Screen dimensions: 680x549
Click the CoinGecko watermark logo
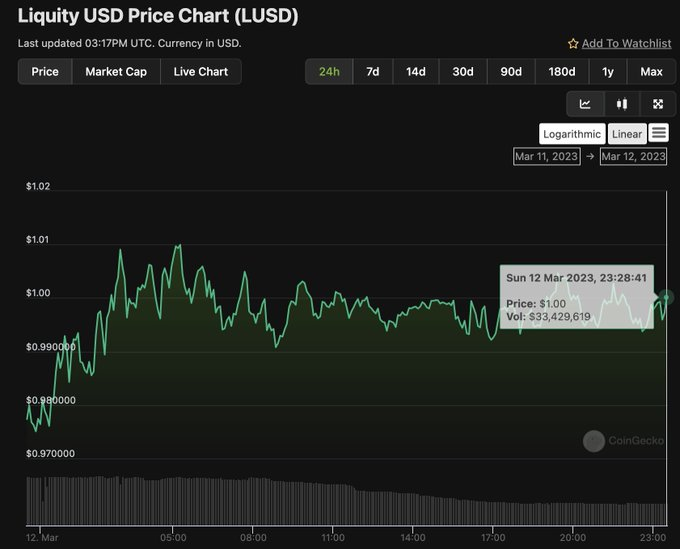[594, 440]
